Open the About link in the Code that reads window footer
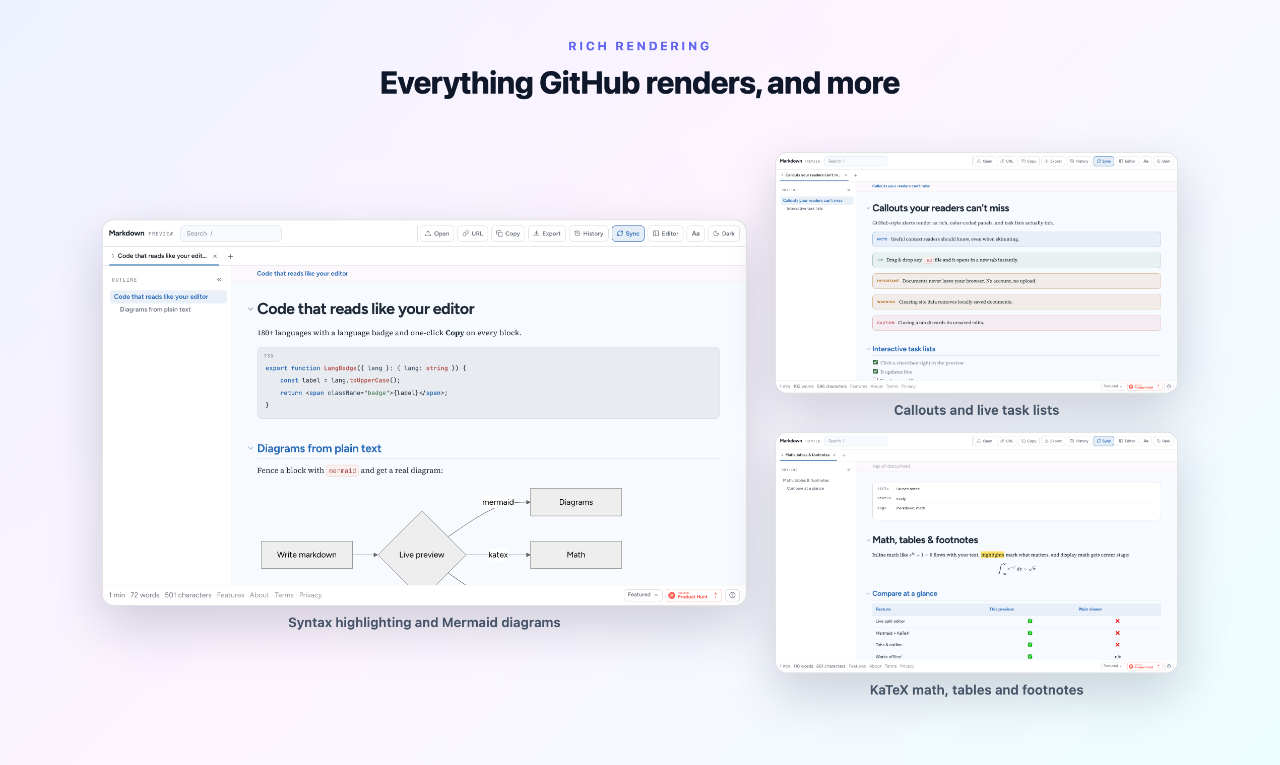1280x765 pixels. tap(259, 595)
